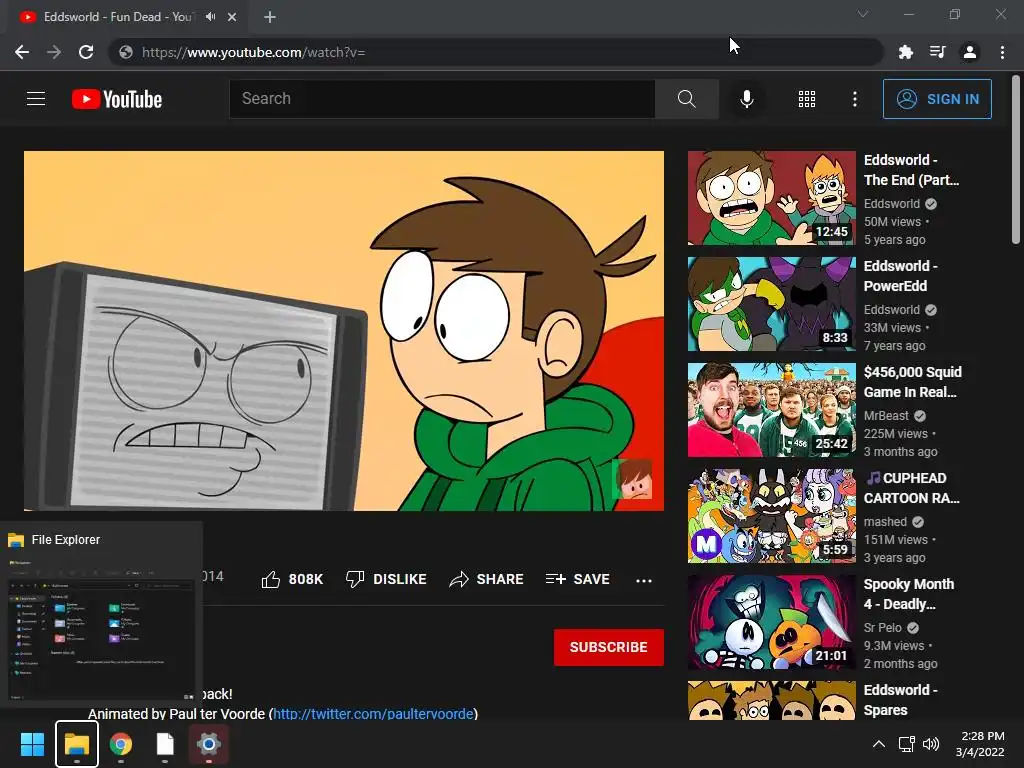Reload the current page
This screenshot has width=1024, height=768.
click(86, 52)
